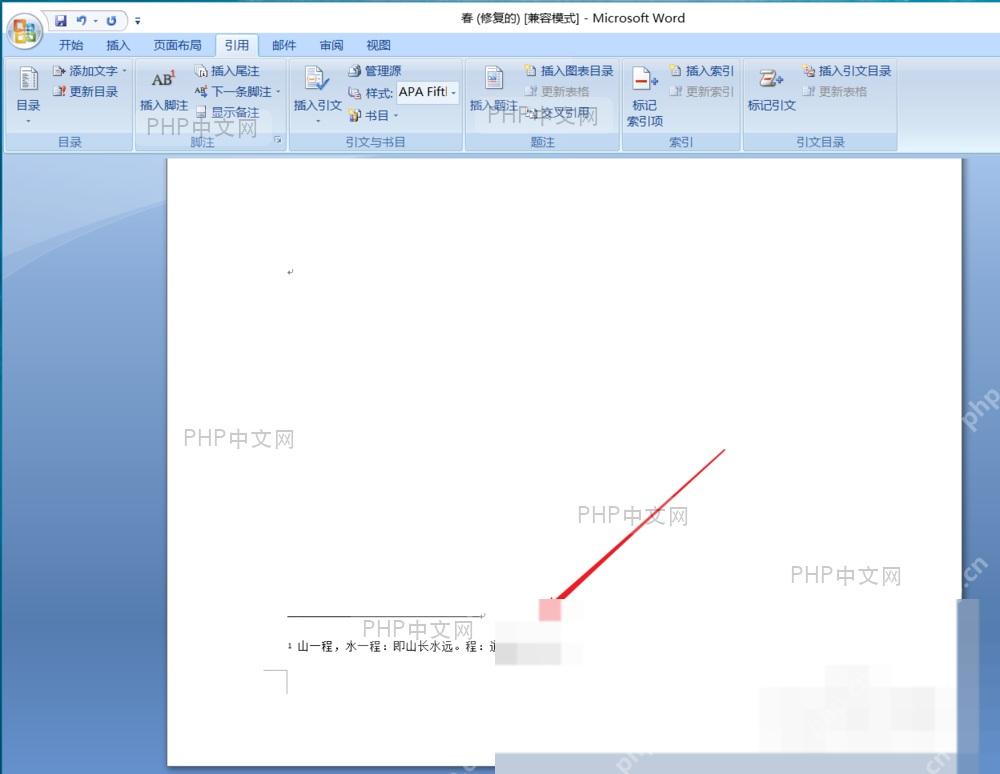Click the 插入题注 icon
The image size is (1000, 774).
pyautogui.click(x=493, y=79)
